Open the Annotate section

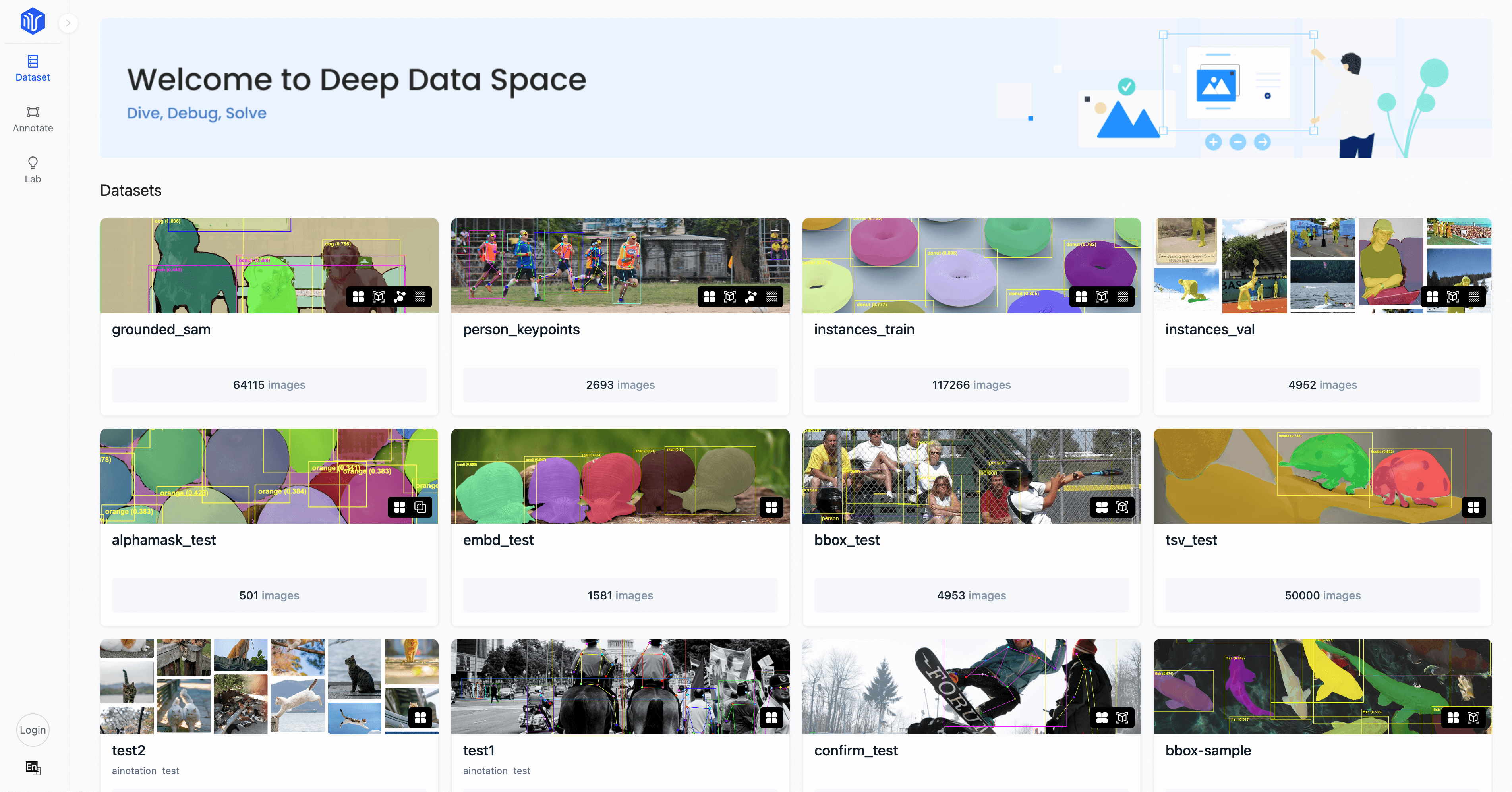(x=33, y=119)
